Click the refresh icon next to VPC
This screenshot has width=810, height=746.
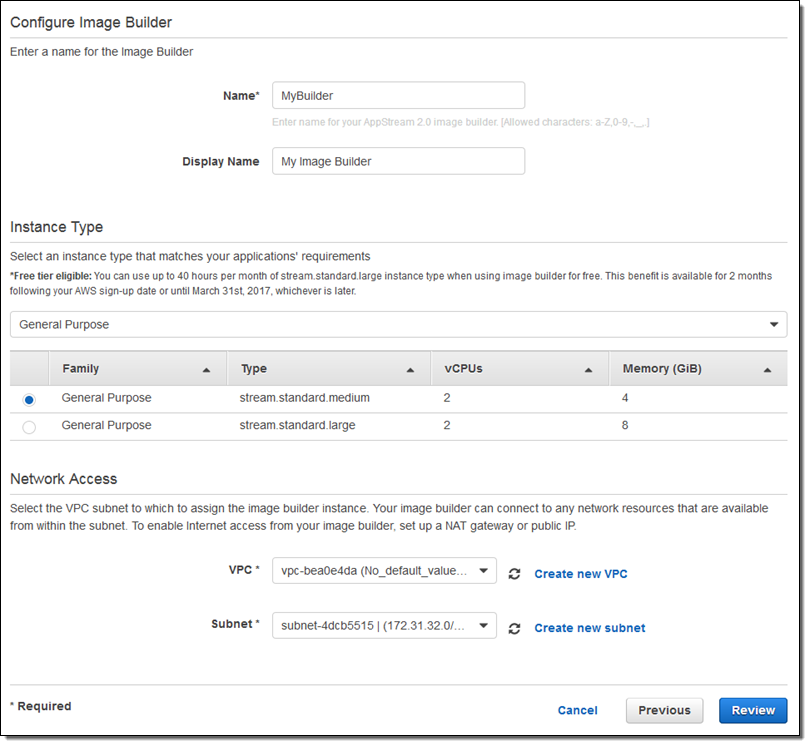pyautogui.click(x=515, y=574)
